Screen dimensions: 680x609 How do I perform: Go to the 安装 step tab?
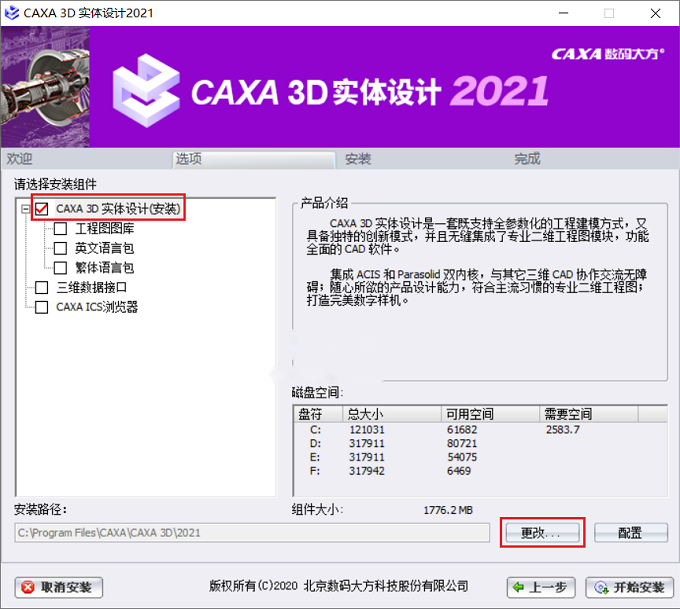(x=424, y=159)
